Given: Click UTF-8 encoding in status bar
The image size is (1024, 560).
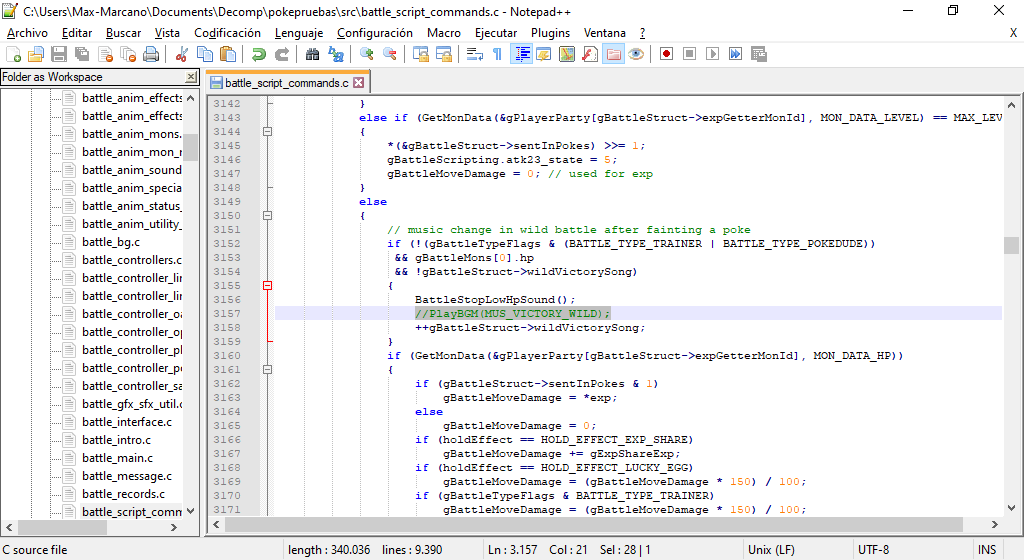Looking at the screenshot, I should click(x=872, y=550).
